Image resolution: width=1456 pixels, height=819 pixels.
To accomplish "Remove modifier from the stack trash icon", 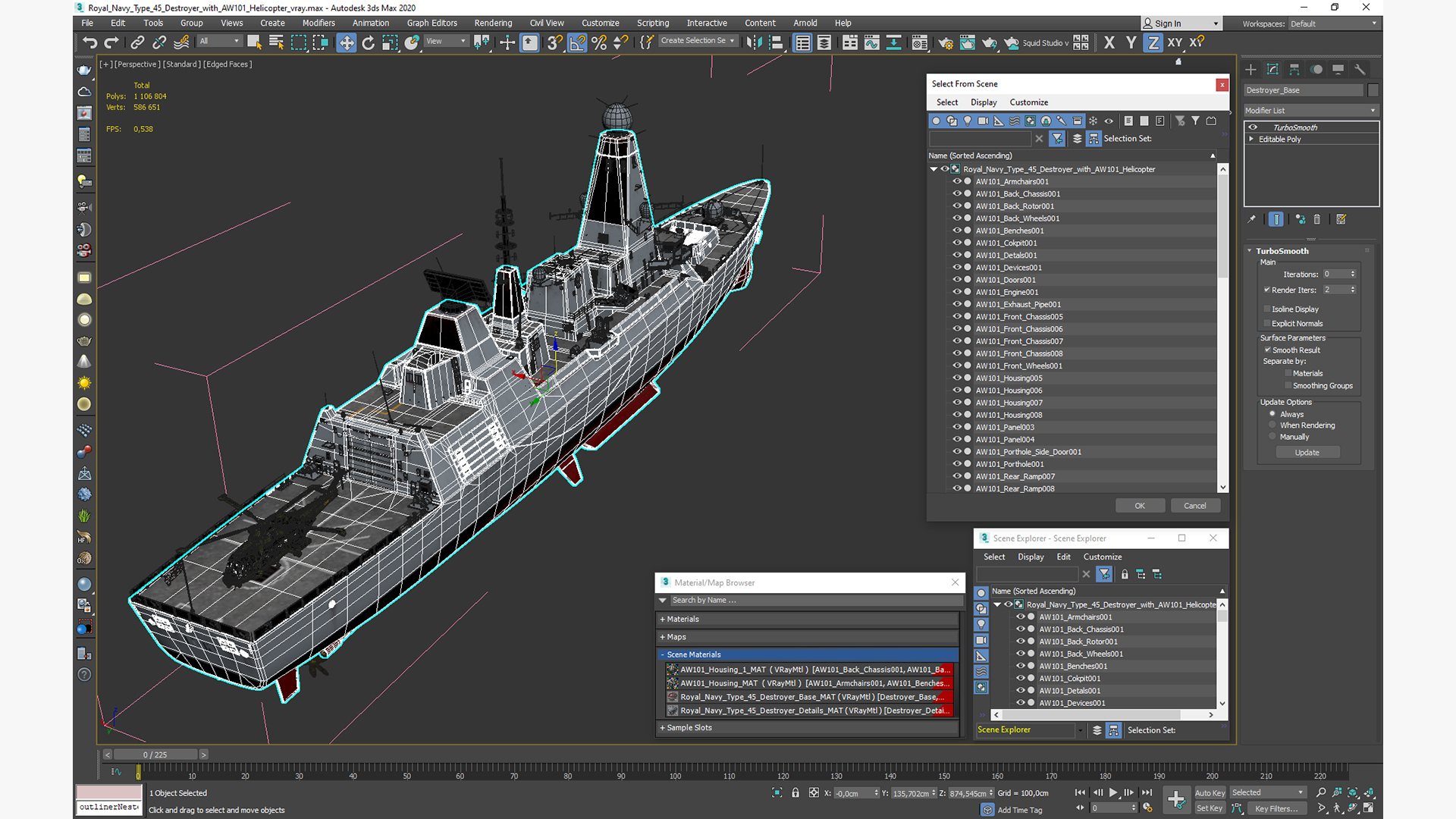I will pos(1317,219).
